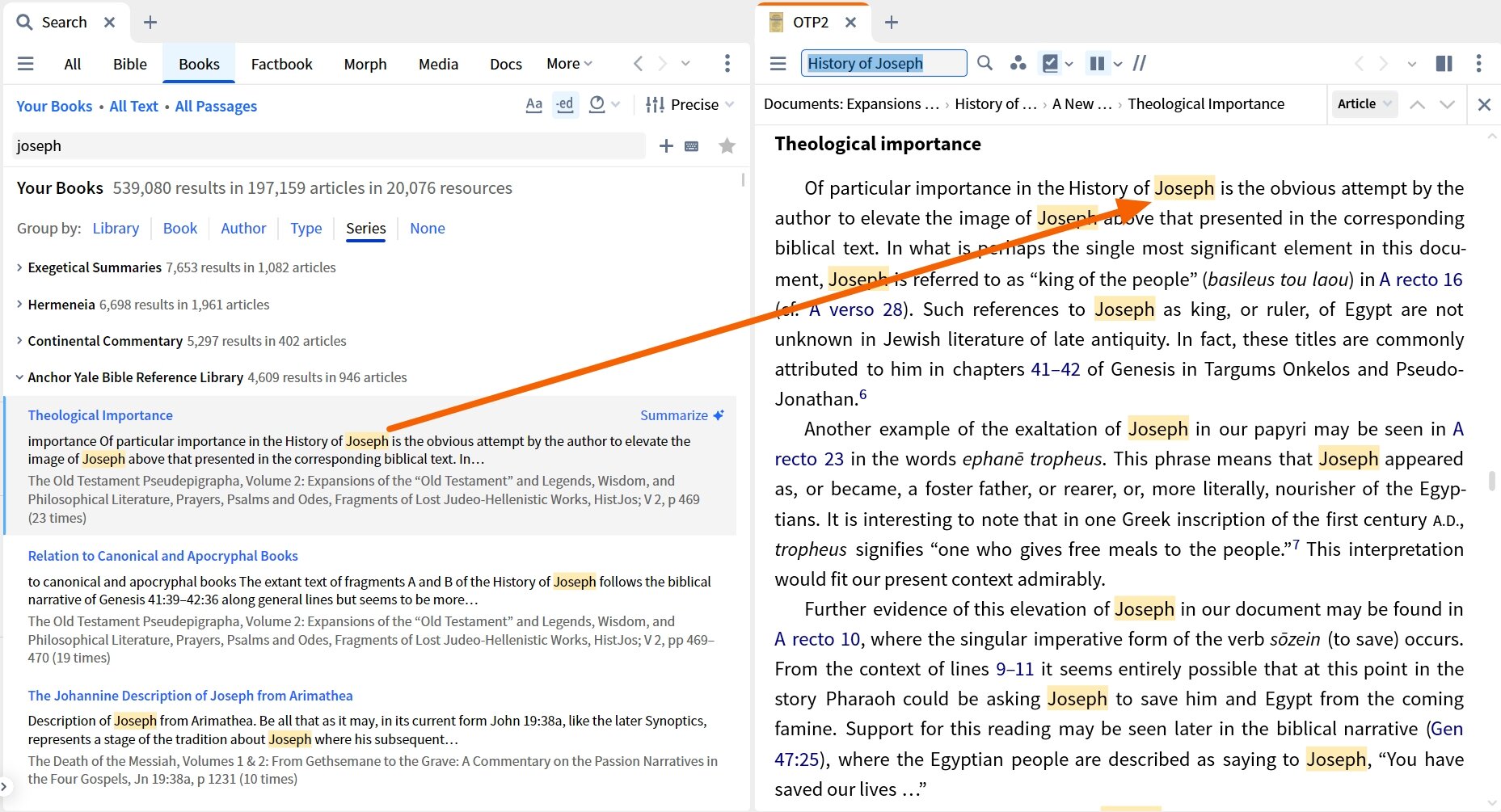
Task: Toggle Match case Aa option
Action: point(533,104)
